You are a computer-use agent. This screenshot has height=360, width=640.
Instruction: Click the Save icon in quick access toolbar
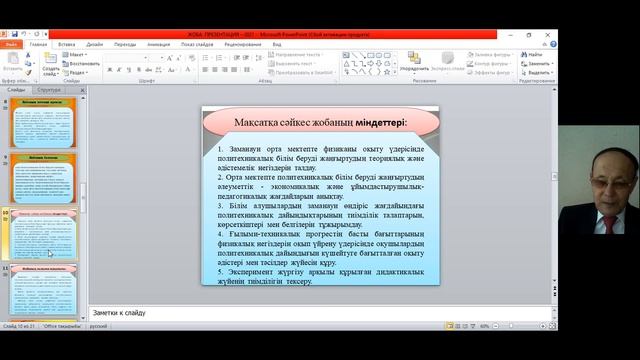click(15, 34)
